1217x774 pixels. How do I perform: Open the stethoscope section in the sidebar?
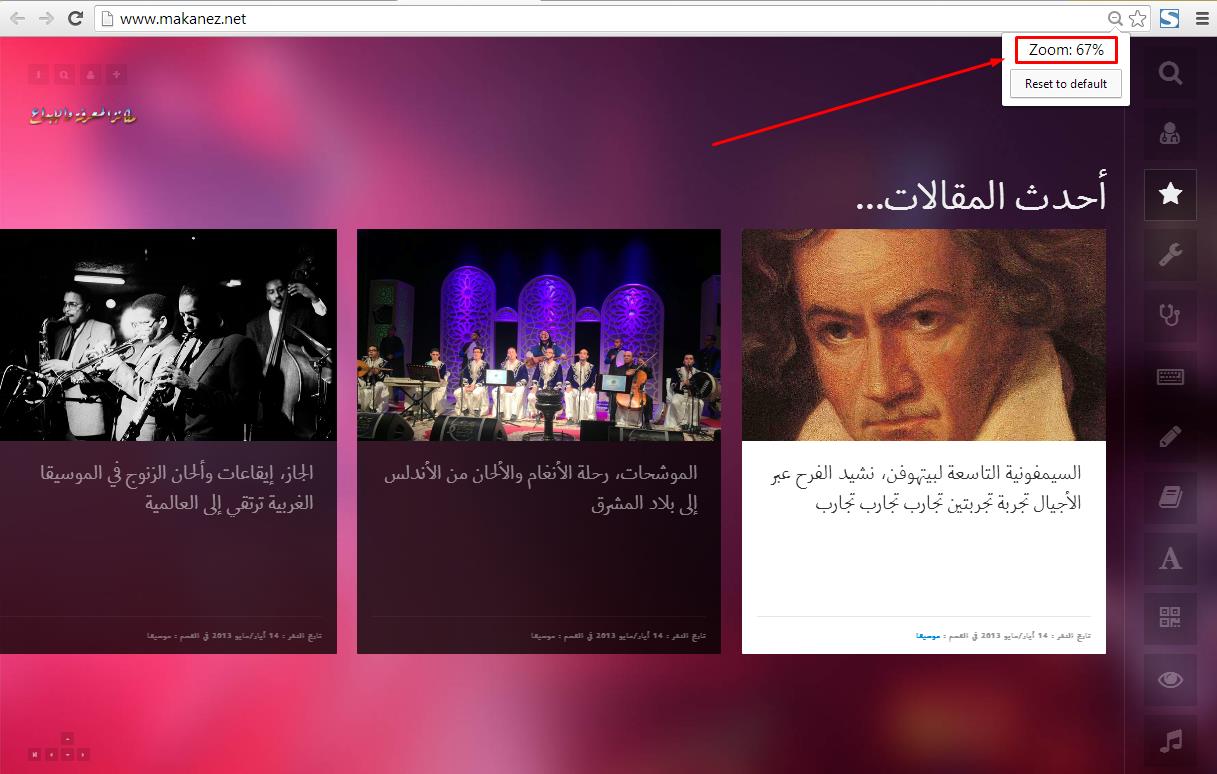pyautogui.click(x=1170, y=315)
